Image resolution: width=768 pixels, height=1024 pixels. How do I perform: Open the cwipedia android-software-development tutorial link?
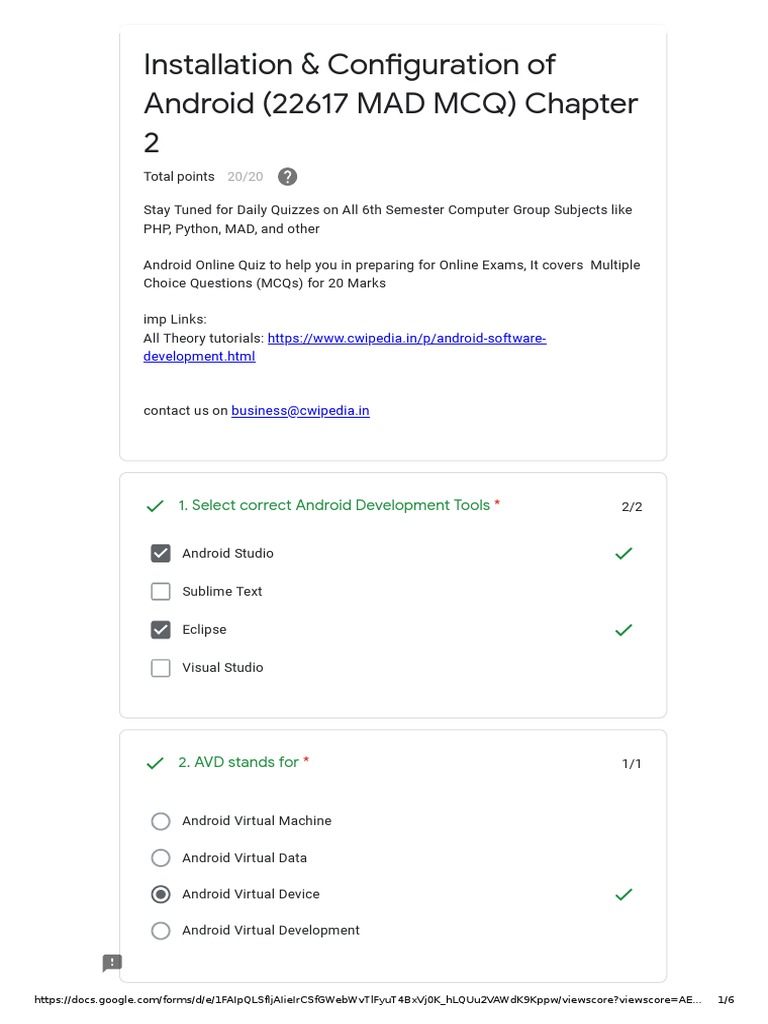coord(406,338)
